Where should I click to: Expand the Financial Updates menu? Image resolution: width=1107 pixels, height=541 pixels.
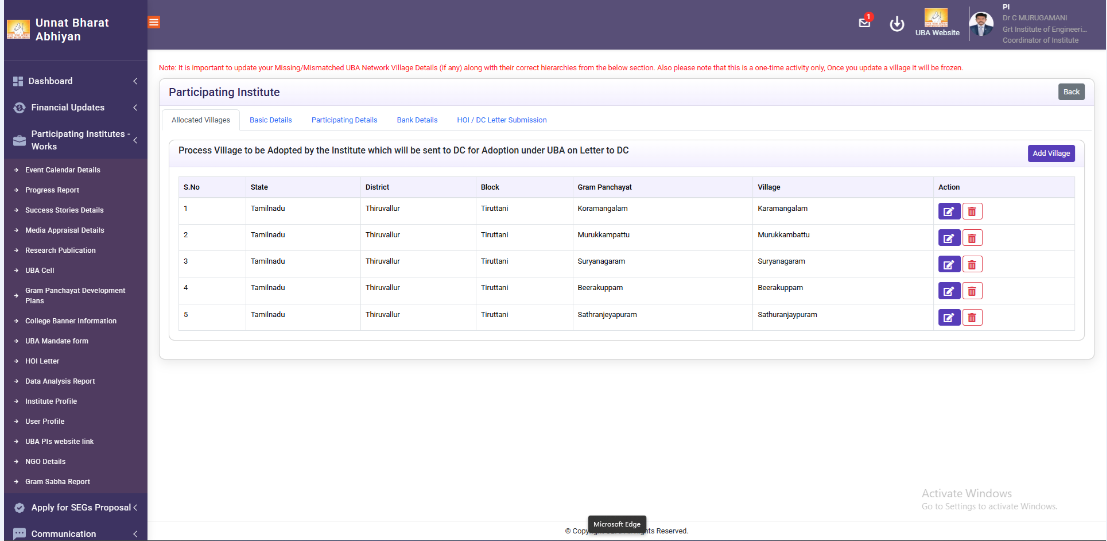pyautogui.click(x=72, y=108)
